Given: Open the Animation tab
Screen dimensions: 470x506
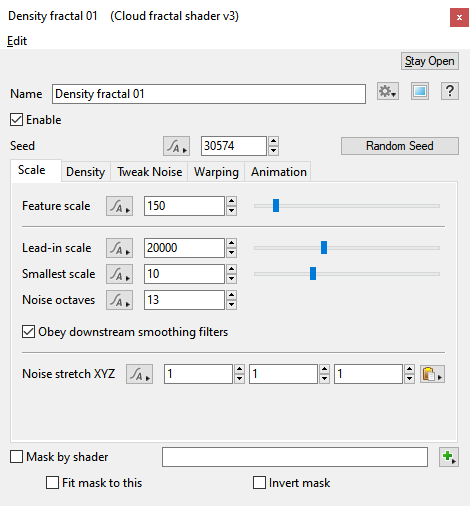Looking at the screenshot, I should pyautogui.click(x=279, y=172).
